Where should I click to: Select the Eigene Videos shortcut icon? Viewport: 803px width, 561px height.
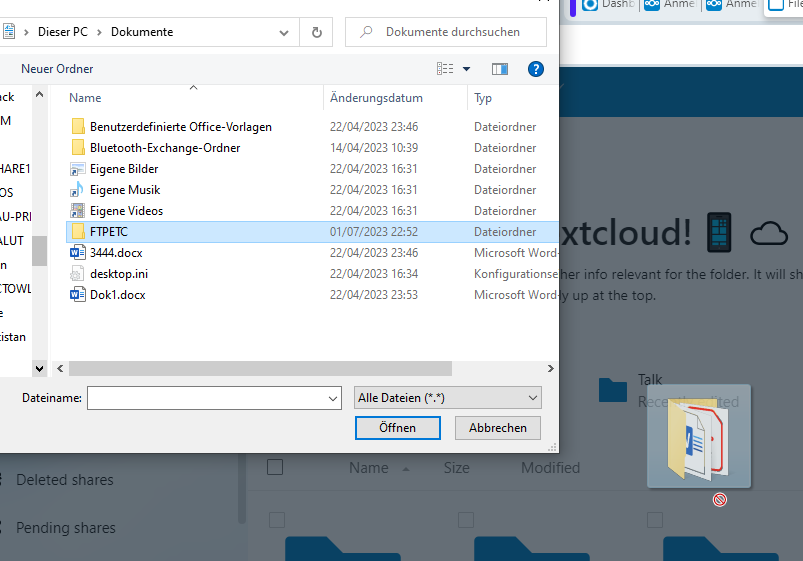[78, 211]
